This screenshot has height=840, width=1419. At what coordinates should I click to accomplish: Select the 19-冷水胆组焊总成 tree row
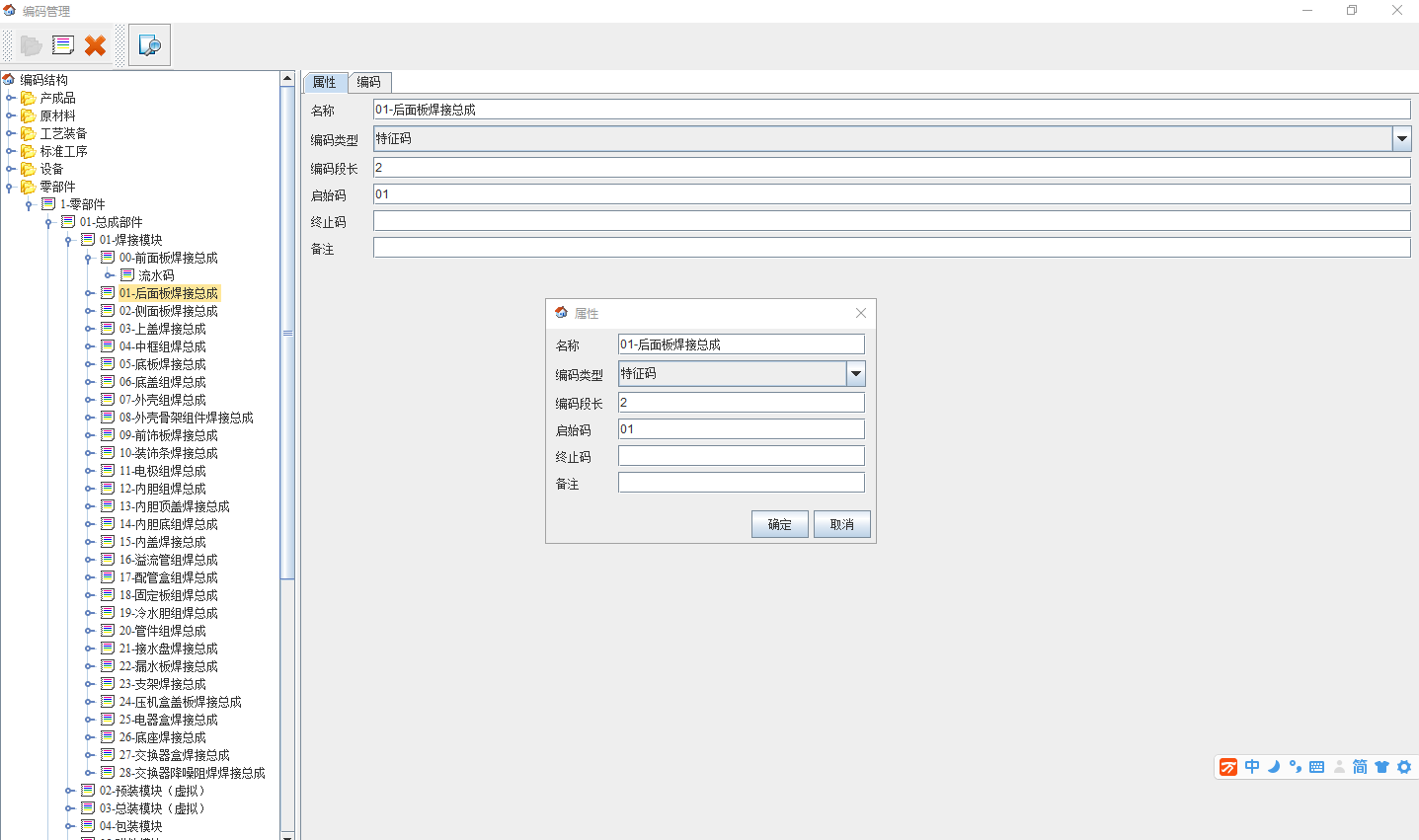click(x=169, y=613)
